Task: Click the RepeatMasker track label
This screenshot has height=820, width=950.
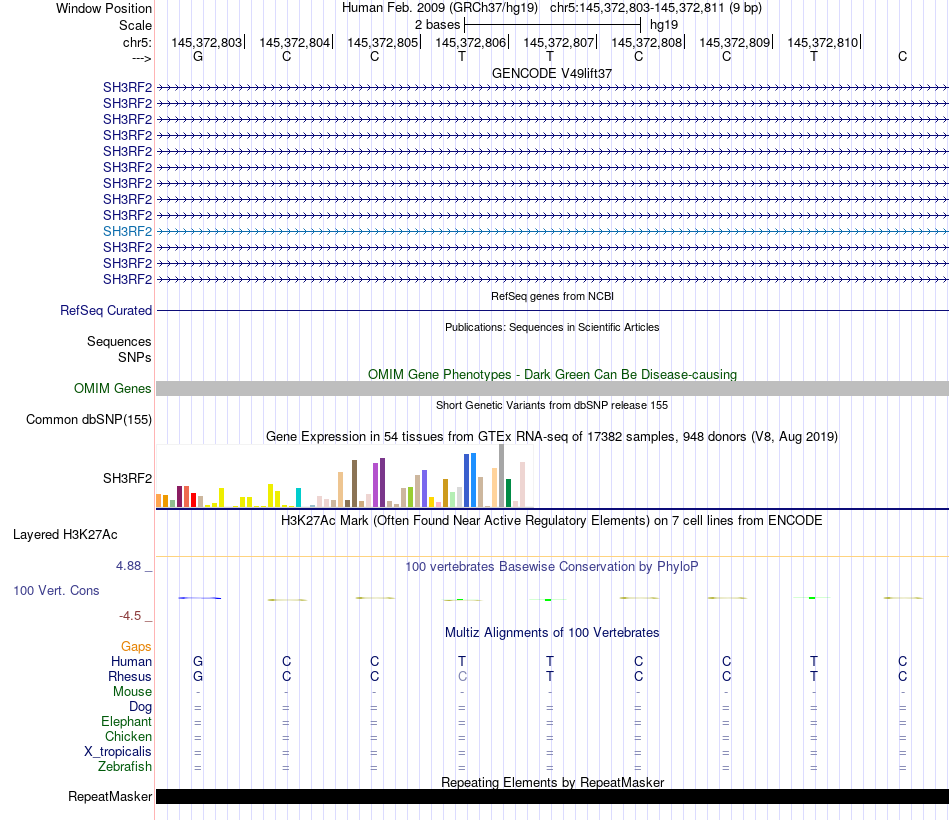Action: (110, 796)
